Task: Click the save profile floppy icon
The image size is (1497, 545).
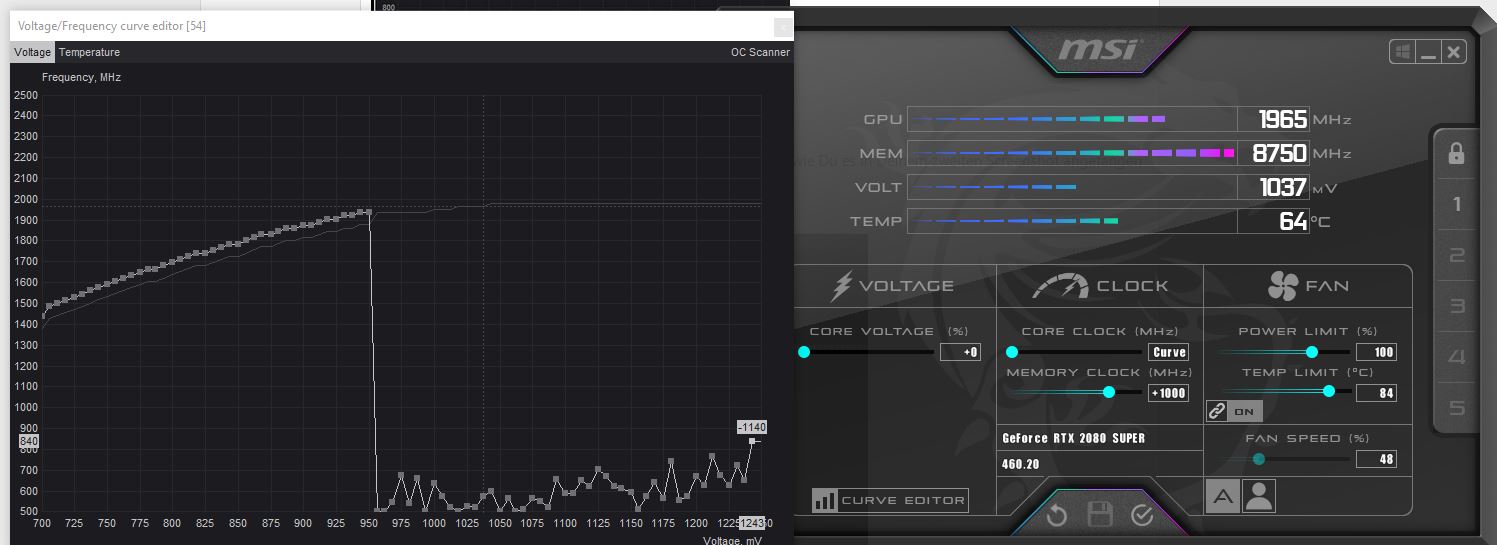Action: click(x=1100, y=515)
